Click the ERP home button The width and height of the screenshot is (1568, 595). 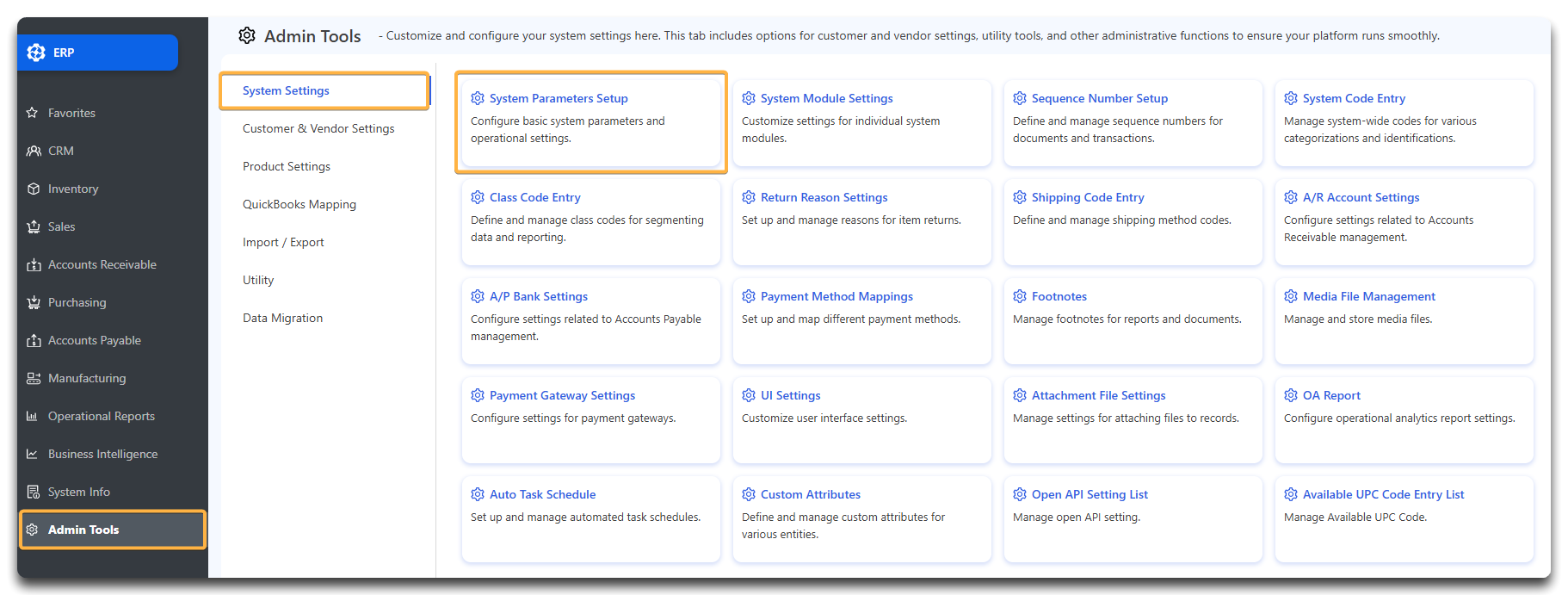pos(98,53)
